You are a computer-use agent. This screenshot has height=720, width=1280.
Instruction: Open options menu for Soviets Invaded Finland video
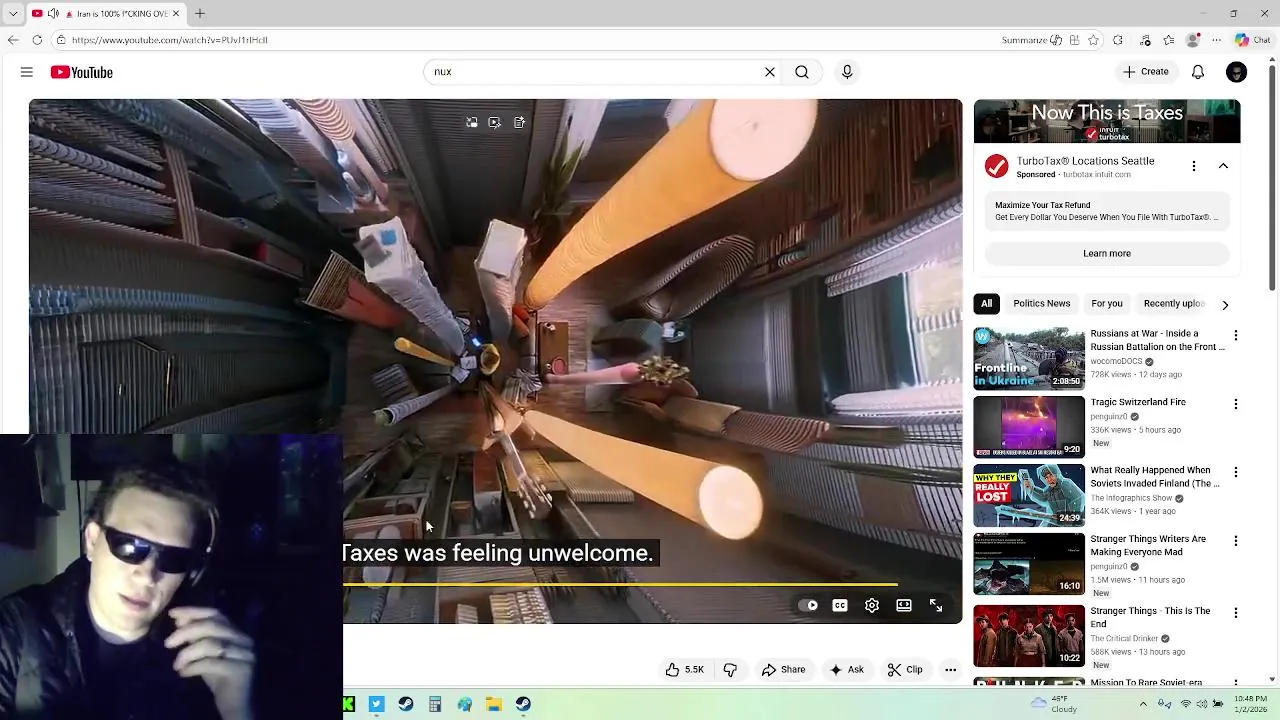click(1236, 472)
